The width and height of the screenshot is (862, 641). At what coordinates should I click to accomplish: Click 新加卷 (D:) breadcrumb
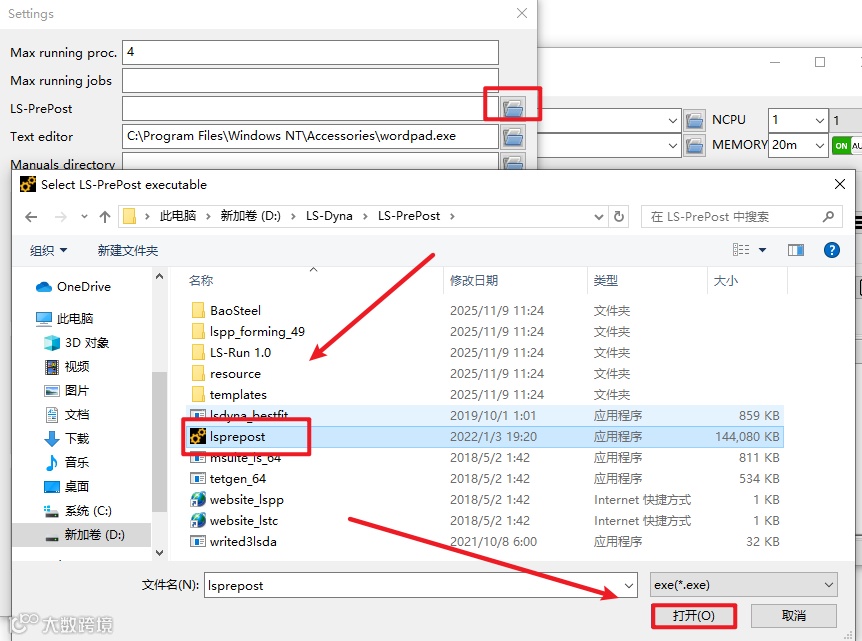pos(250,216)
